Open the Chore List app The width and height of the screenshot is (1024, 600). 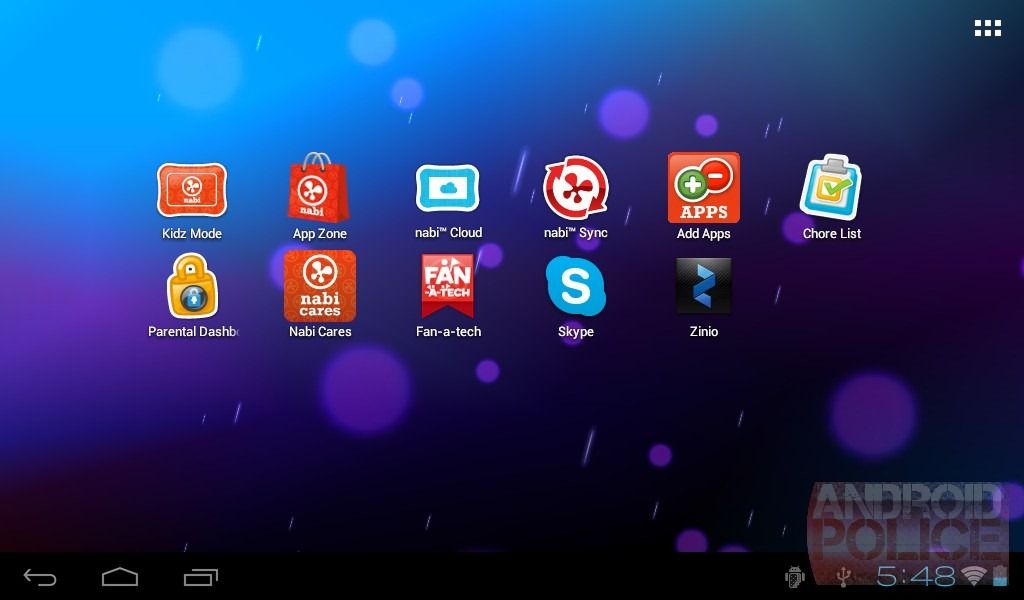[831, 188]
